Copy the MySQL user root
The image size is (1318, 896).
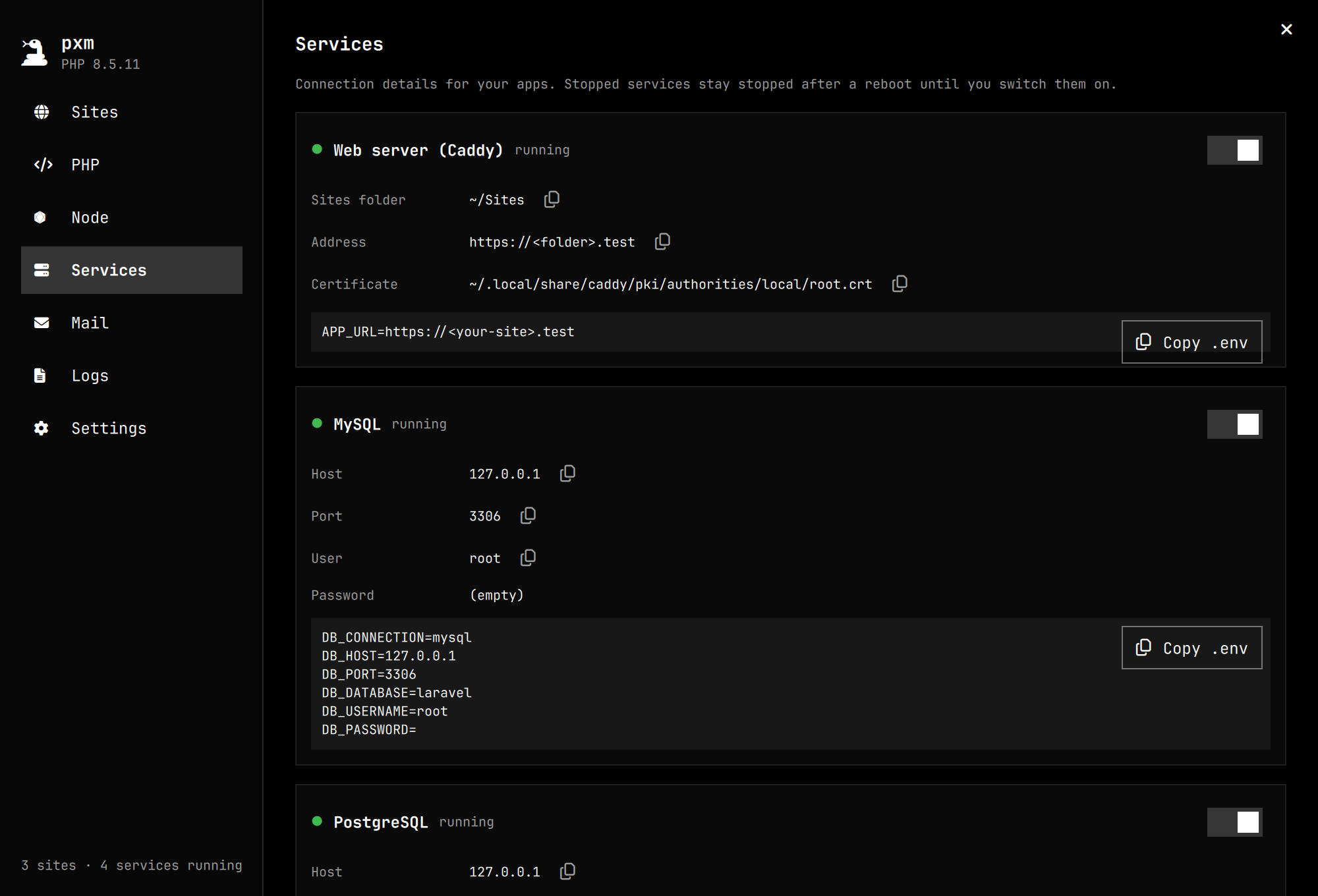[x=528, y=558]
